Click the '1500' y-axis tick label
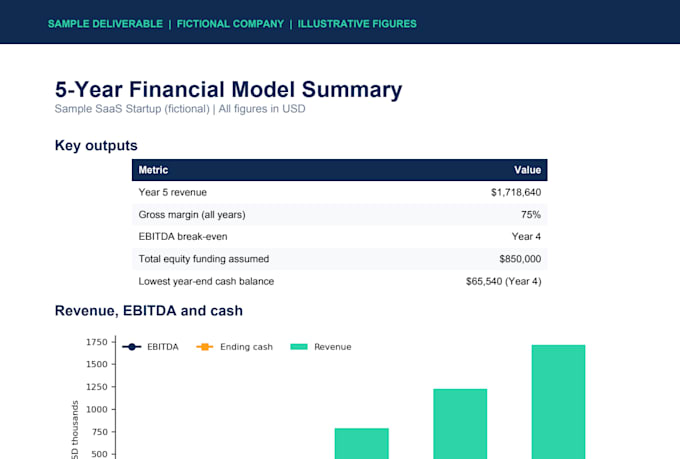The height and width of the screenshot is (459, 680). click(x=96, y=364)
